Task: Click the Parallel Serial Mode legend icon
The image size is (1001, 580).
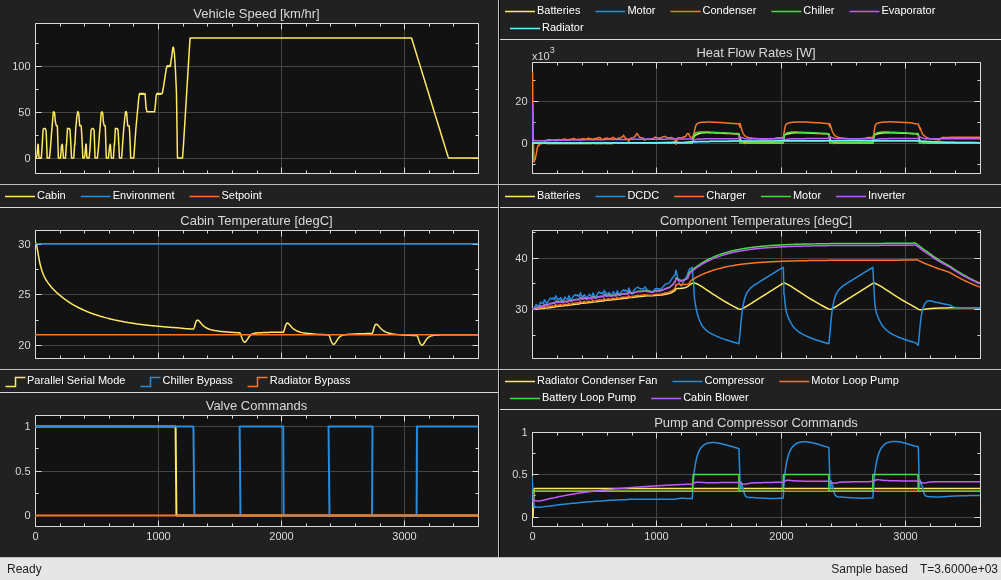Action: tap(15, 381)
